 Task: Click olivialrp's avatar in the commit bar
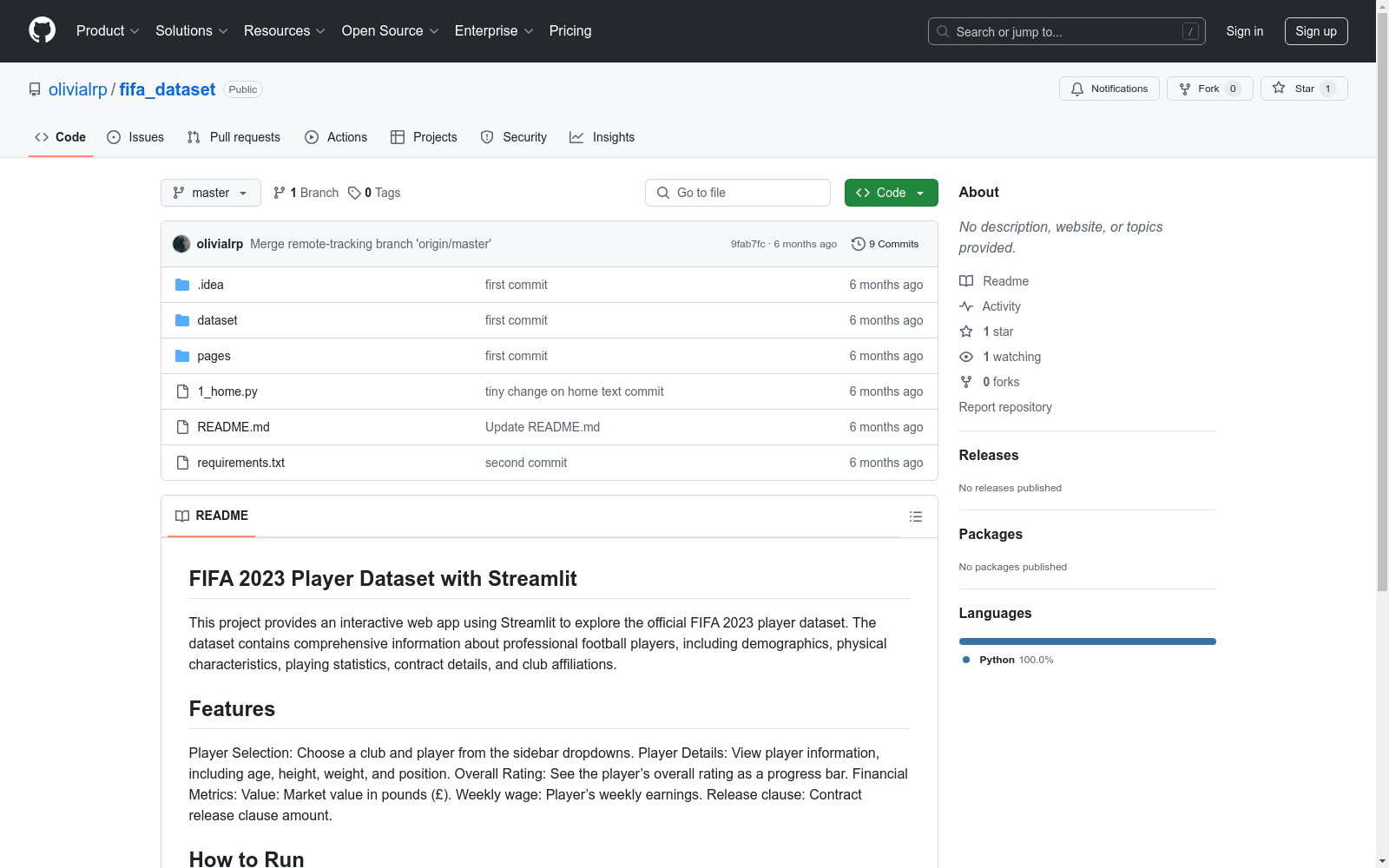point(181,244)
